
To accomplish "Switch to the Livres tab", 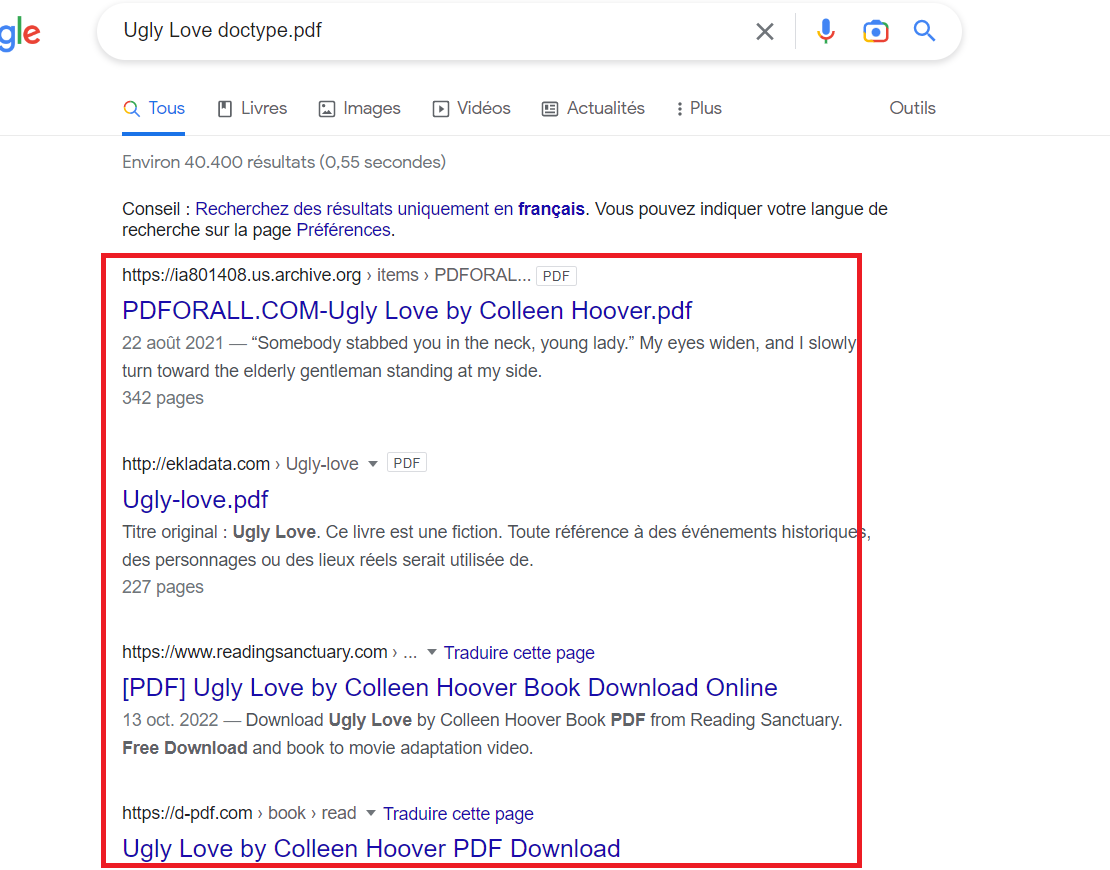I will [x=252, y=108].
